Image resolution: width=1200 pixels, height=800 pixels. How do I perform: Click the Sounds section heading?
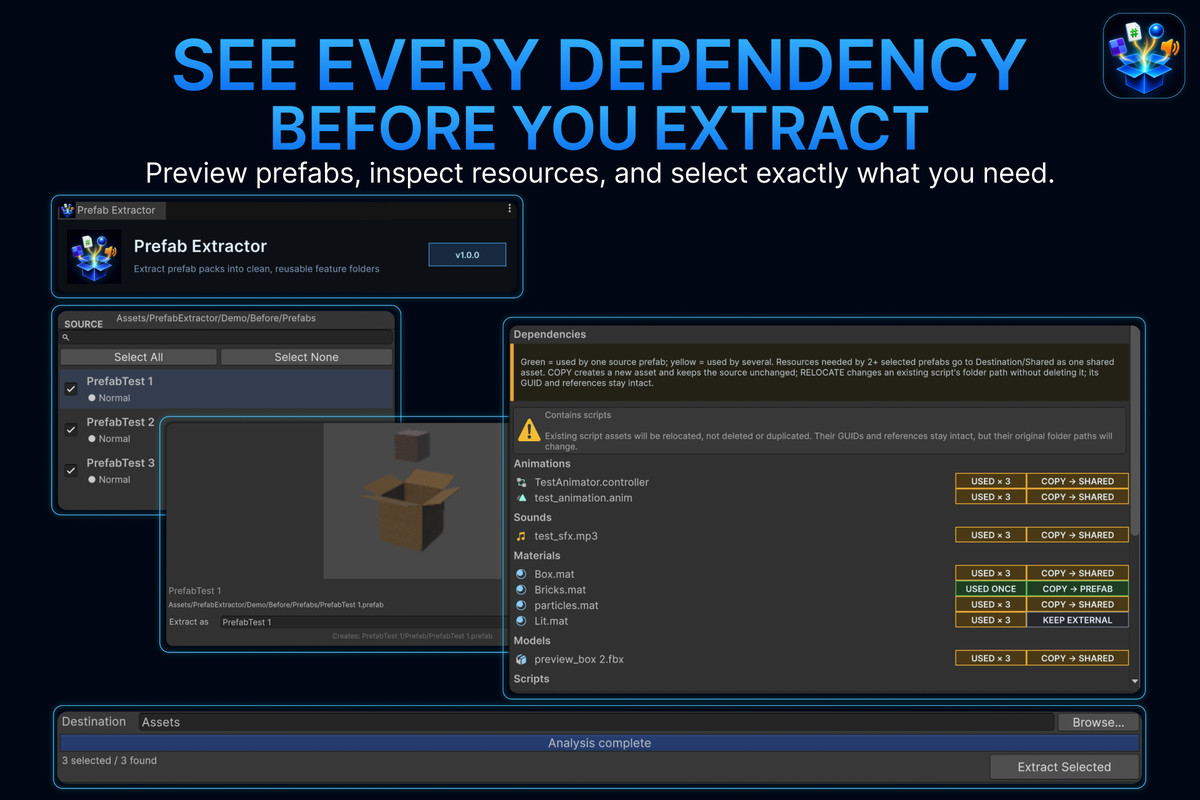[x=533, y=518]
